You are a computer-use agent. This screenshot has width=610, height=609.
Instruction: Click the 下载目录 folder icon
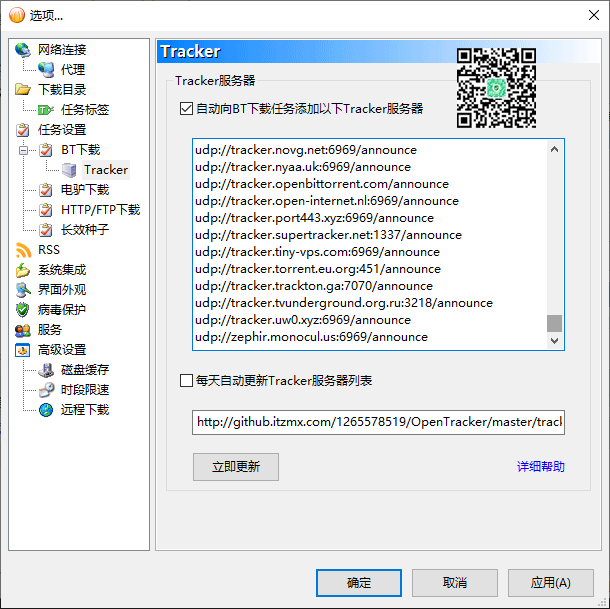[x=23, y=90]
